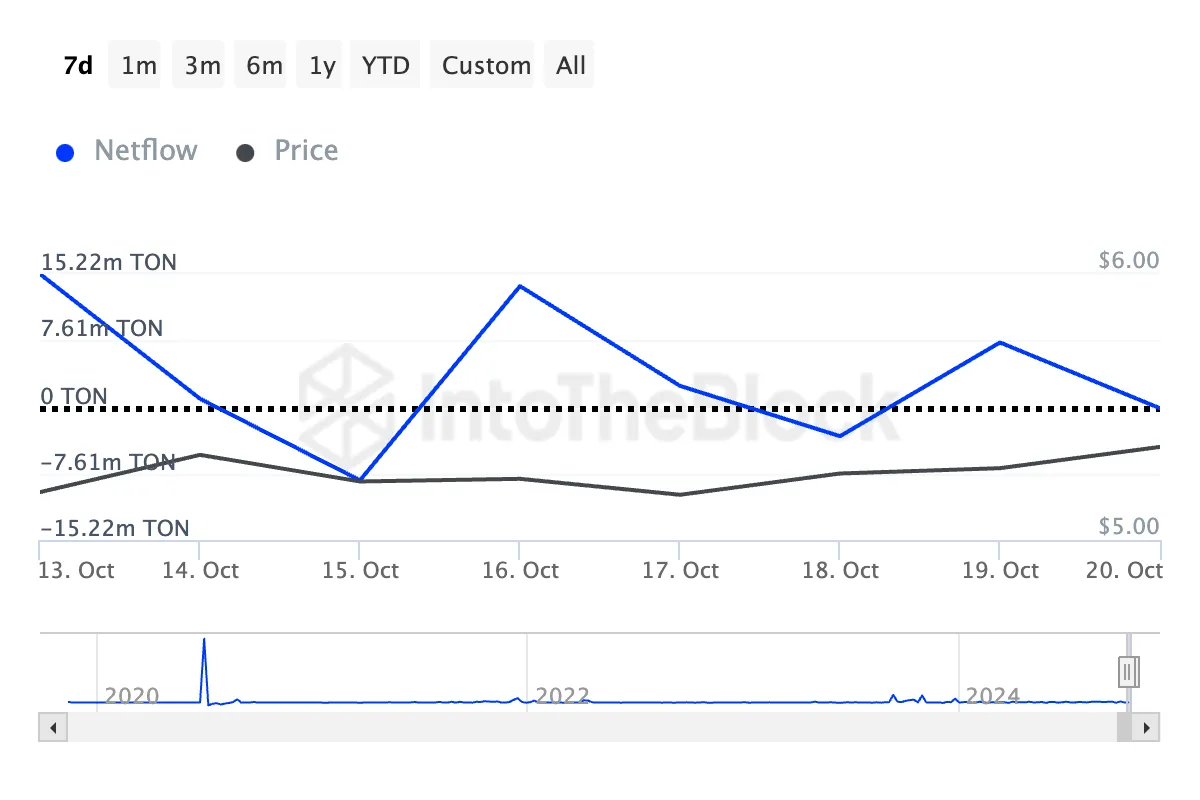Click the Netflow low point on 15. Oct
The height and width of the screenshot is (800, 1200).
point(360,479)
